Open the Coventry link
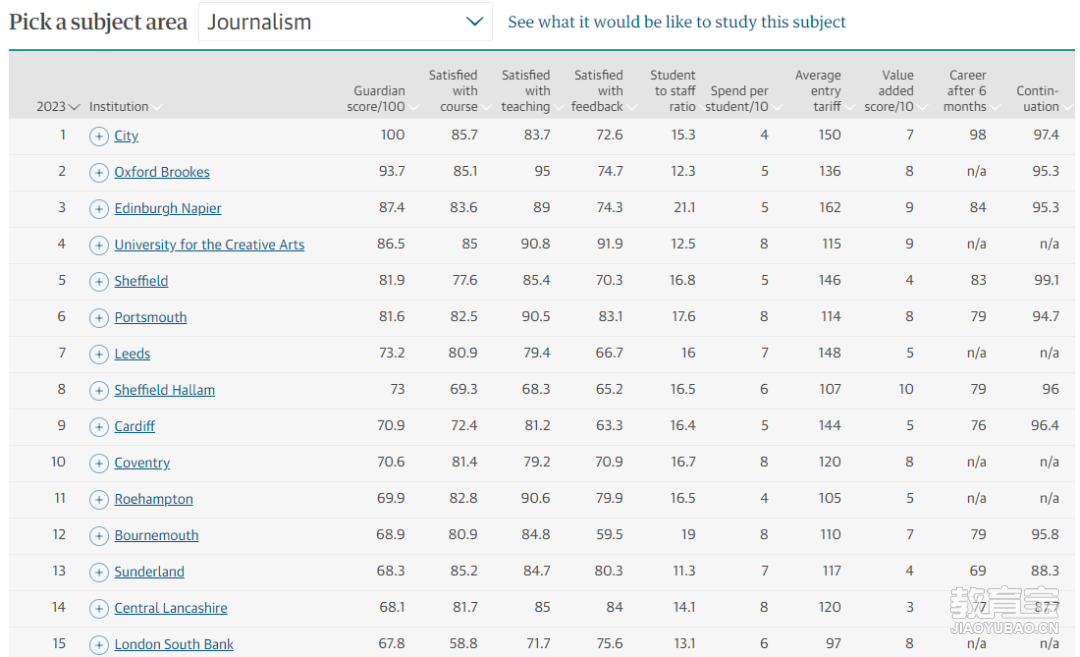The height and width of the screenshot is (657, 1080). [142, 463]
